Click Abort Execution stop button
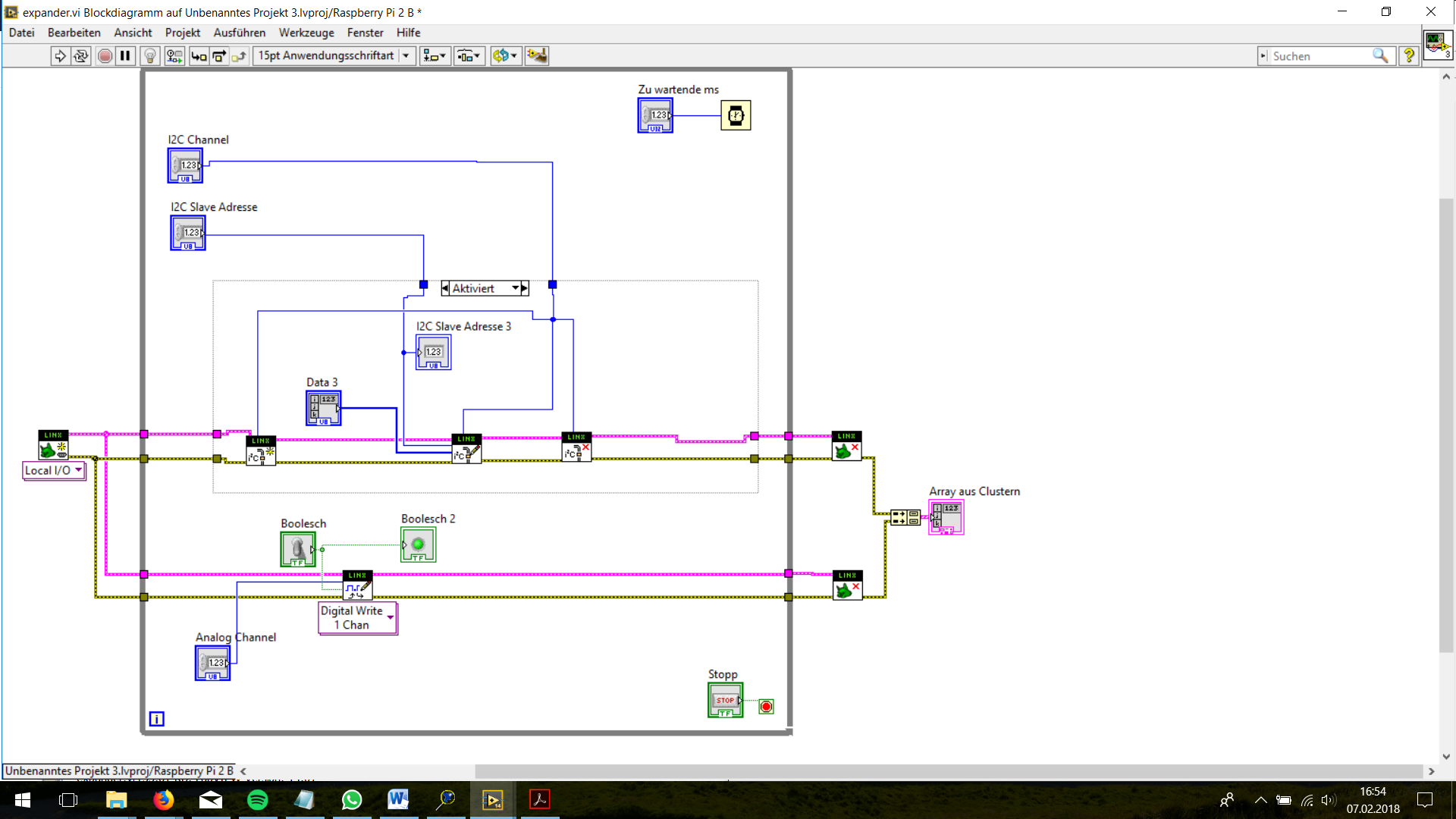 [105, 55]
